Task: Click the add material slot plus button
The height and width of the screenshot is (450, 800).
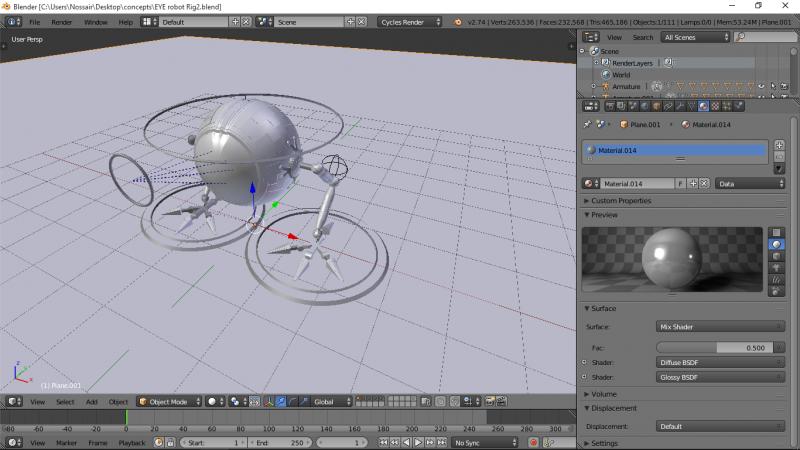Action: 779,145
